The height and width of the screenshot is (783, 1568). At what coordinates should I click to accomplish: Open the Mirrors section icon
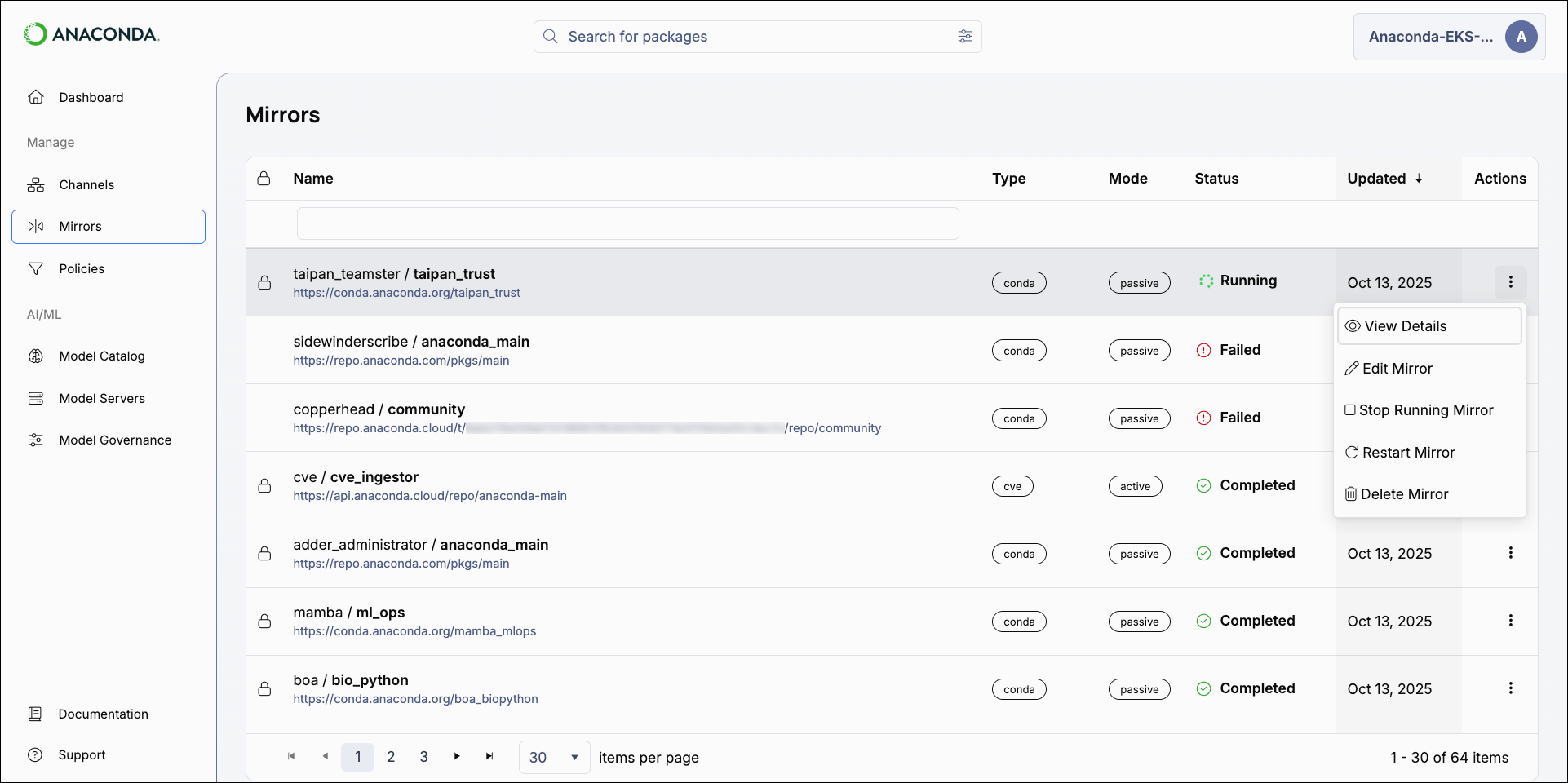36,226
